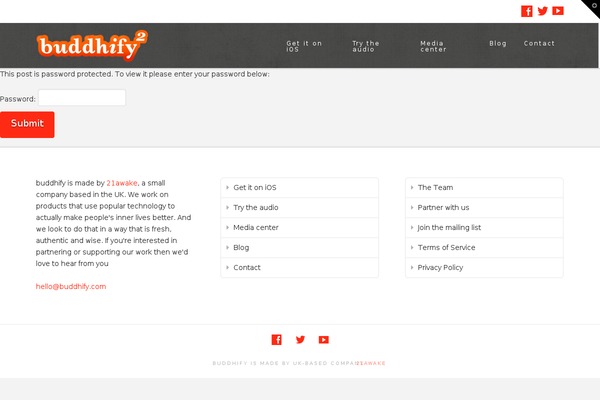The image size is (600, 400).
Task: Go to Contact in the navigation bar
Action: pyautogui.click(x=539, y=43)
